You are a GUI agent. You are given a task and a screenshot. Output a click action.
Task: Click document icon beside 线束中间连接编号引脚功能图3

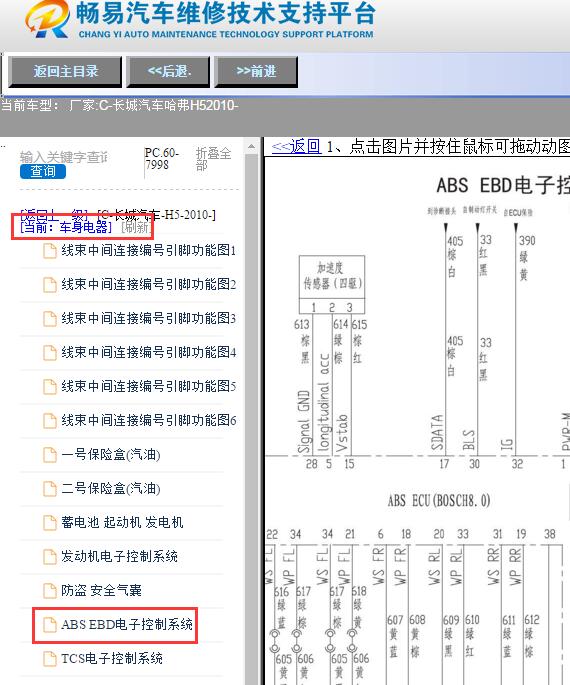pos(50,319)
